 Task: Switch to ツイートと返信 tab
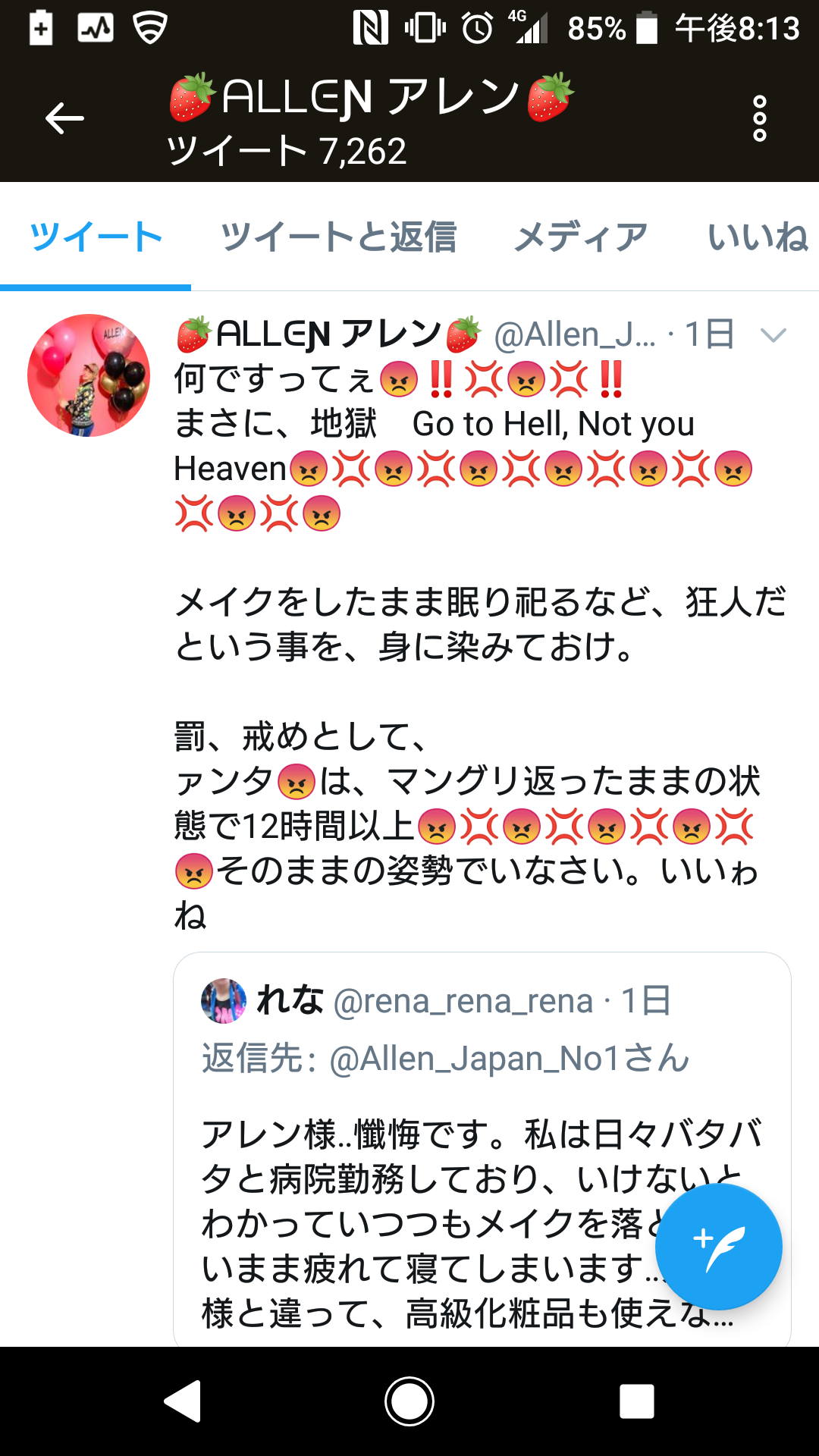coord(338,237)
